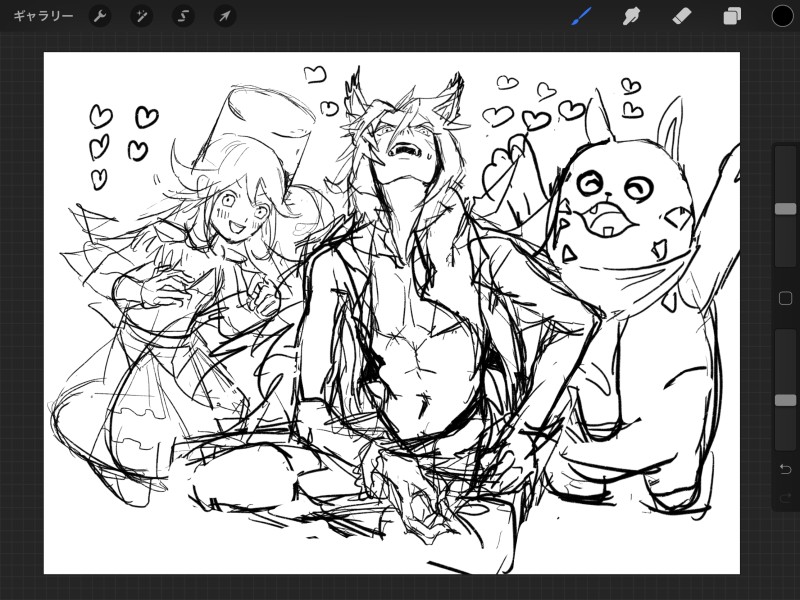Undo the last stroke
The image size is (800, 600).
tap(785, 468)
